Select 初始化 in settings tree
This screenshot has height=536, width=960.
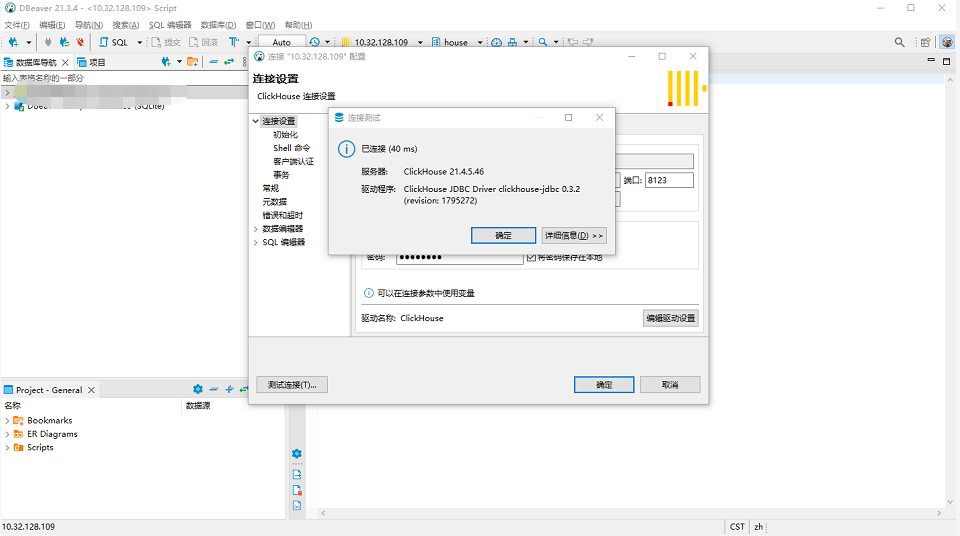pos(285,135)
